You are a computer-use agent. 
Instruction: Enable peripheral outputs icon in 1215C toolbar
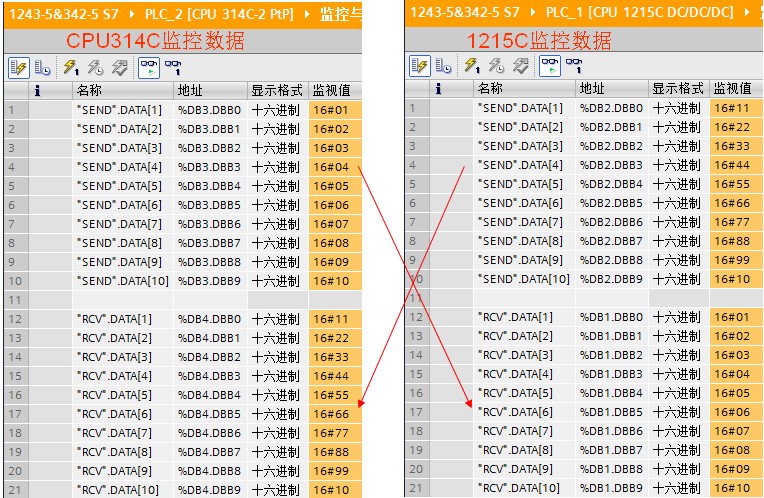(x=520, y=66)
